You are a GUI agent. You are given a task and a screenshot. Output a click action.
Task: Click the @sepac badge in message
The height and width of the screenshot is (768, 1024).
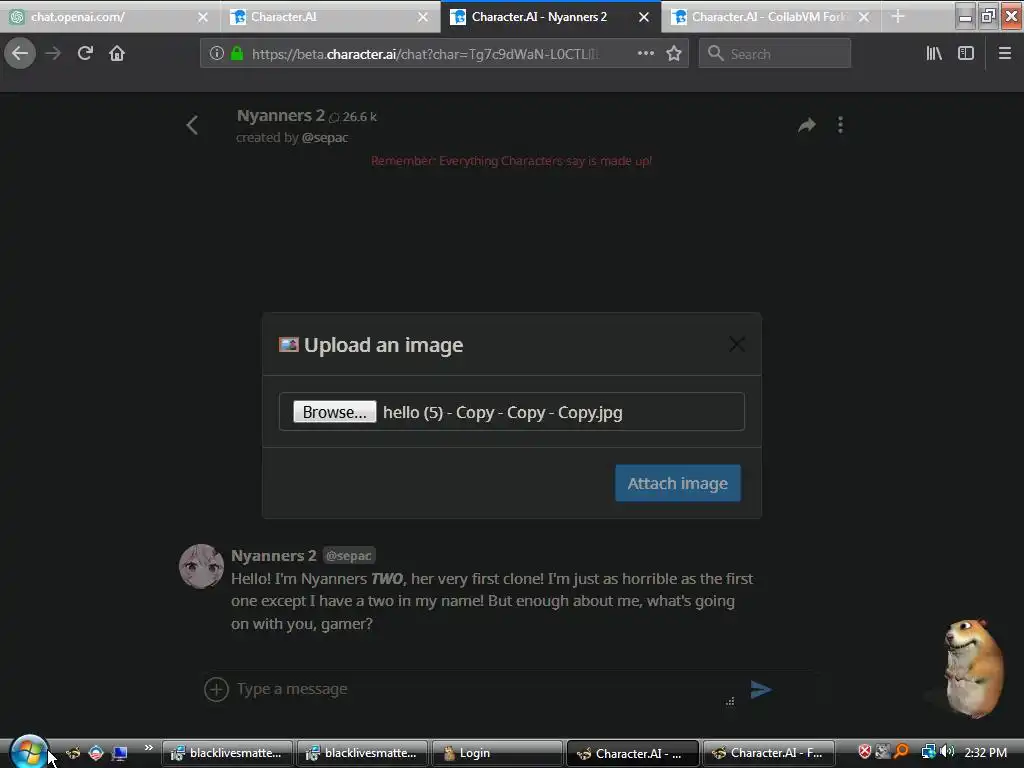pyautogui.click(x=349, y=556)
